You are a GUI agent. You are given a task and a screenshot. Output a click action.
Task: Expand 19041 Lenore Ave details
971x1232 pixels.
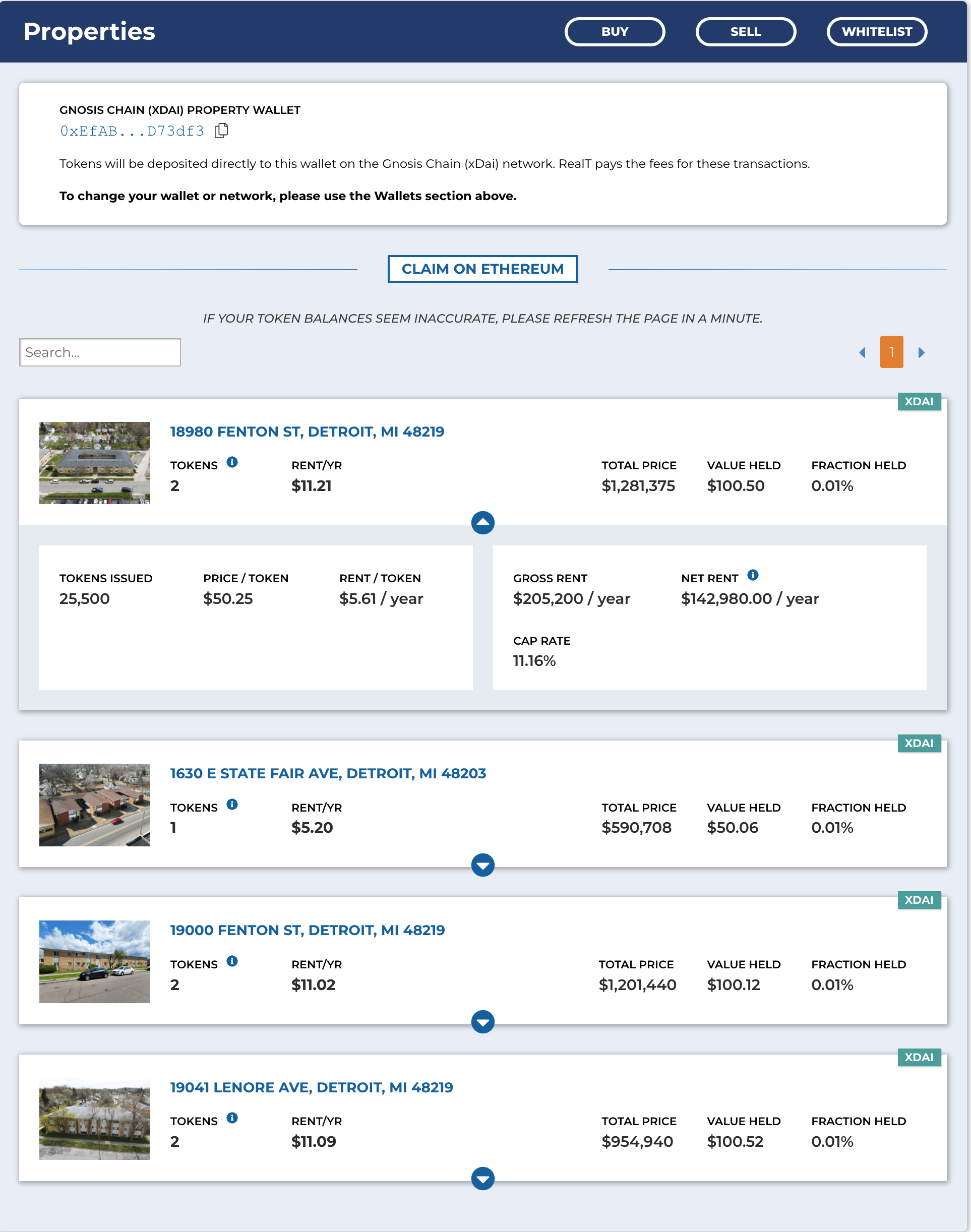tap(482, 1179)
